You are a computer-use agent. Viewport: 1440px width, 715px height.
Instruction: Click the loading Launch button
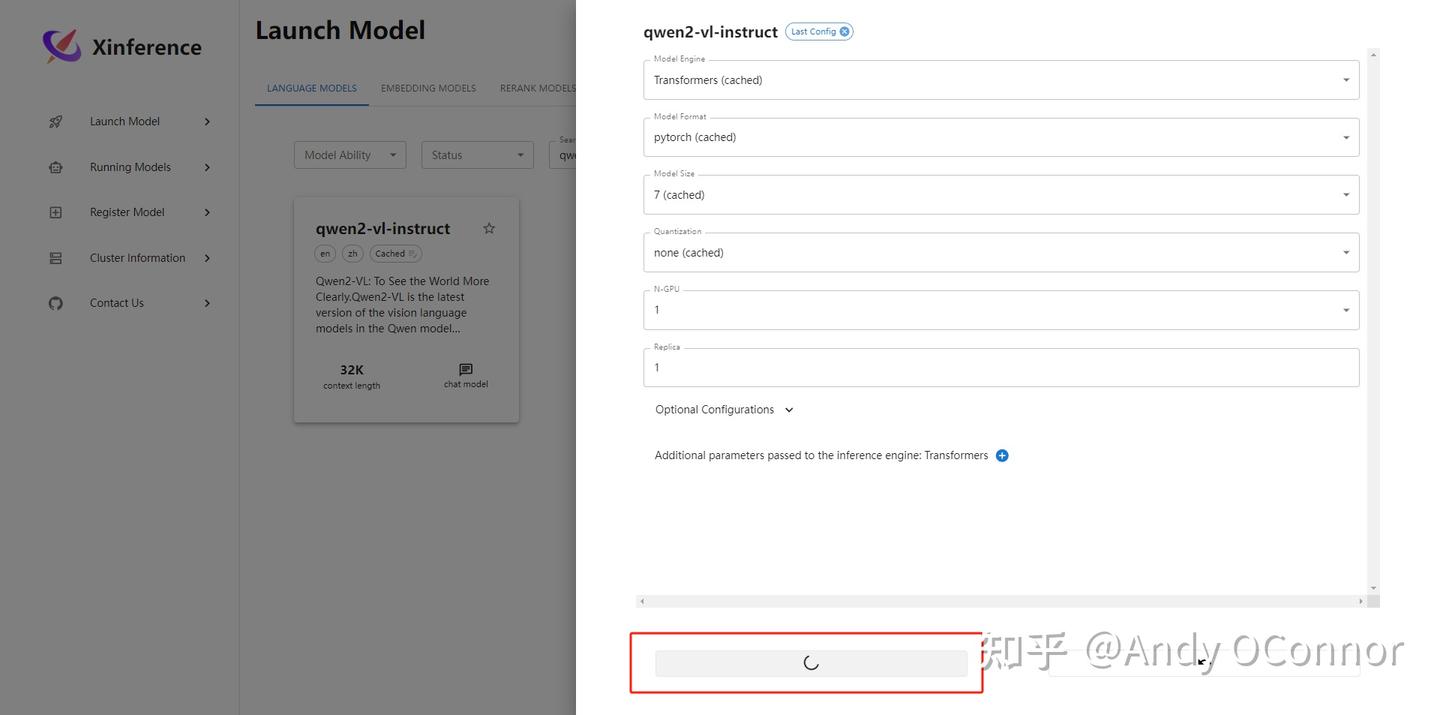pyautogui.click(x=810, y=662)
